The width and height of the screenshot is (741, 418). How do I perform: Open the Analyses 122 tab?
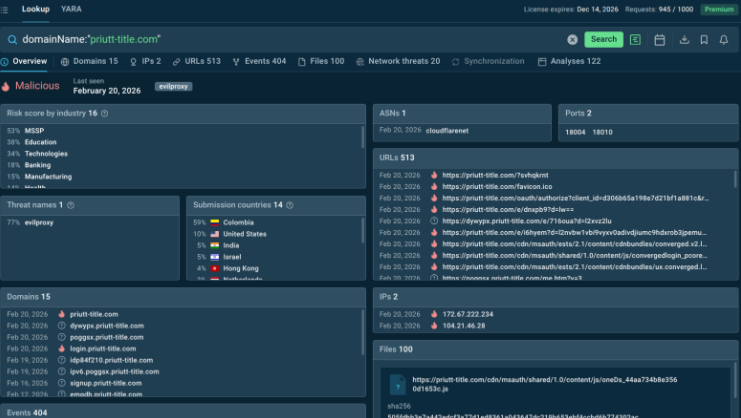point(569,61)
